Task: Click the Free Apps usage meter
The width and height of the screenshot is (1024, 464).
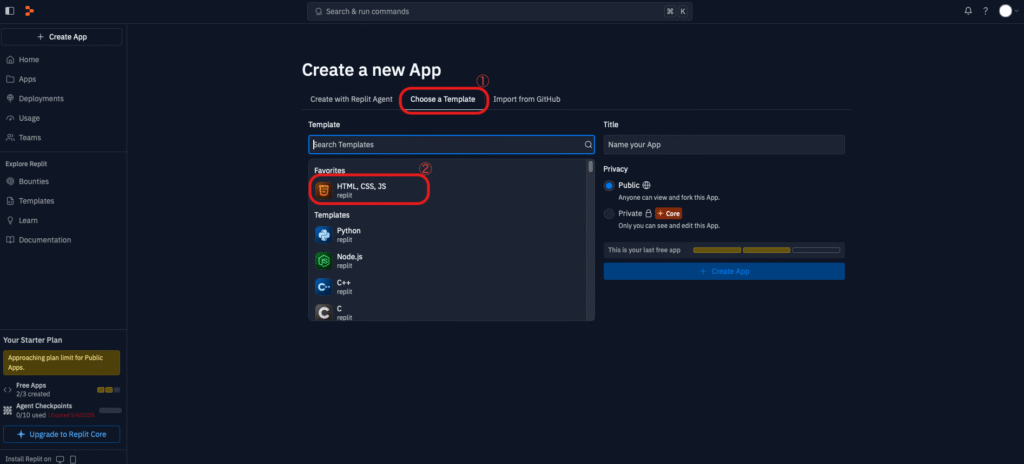Action: coord(108,390)
